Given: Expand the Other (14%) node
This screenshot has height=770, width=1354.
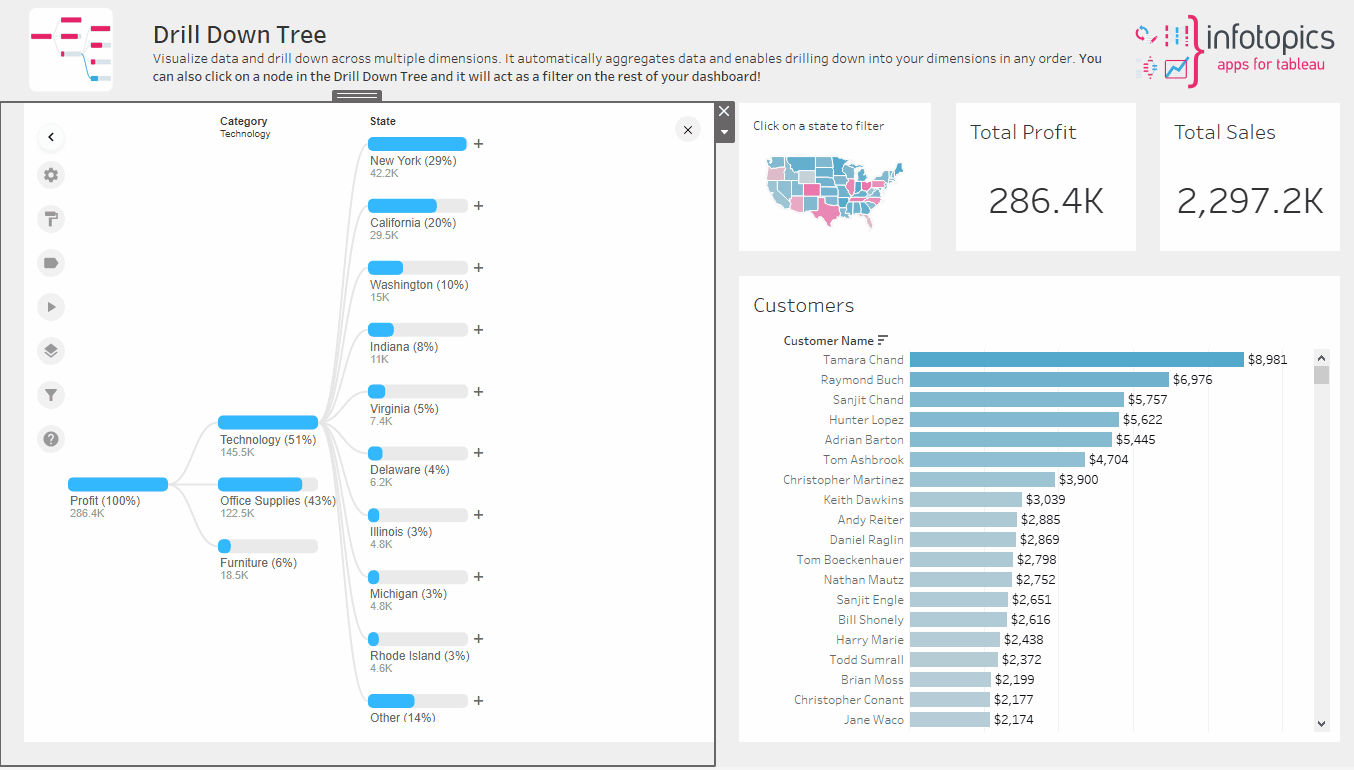Looking at the screenshot, I should [x=479, y=701].
